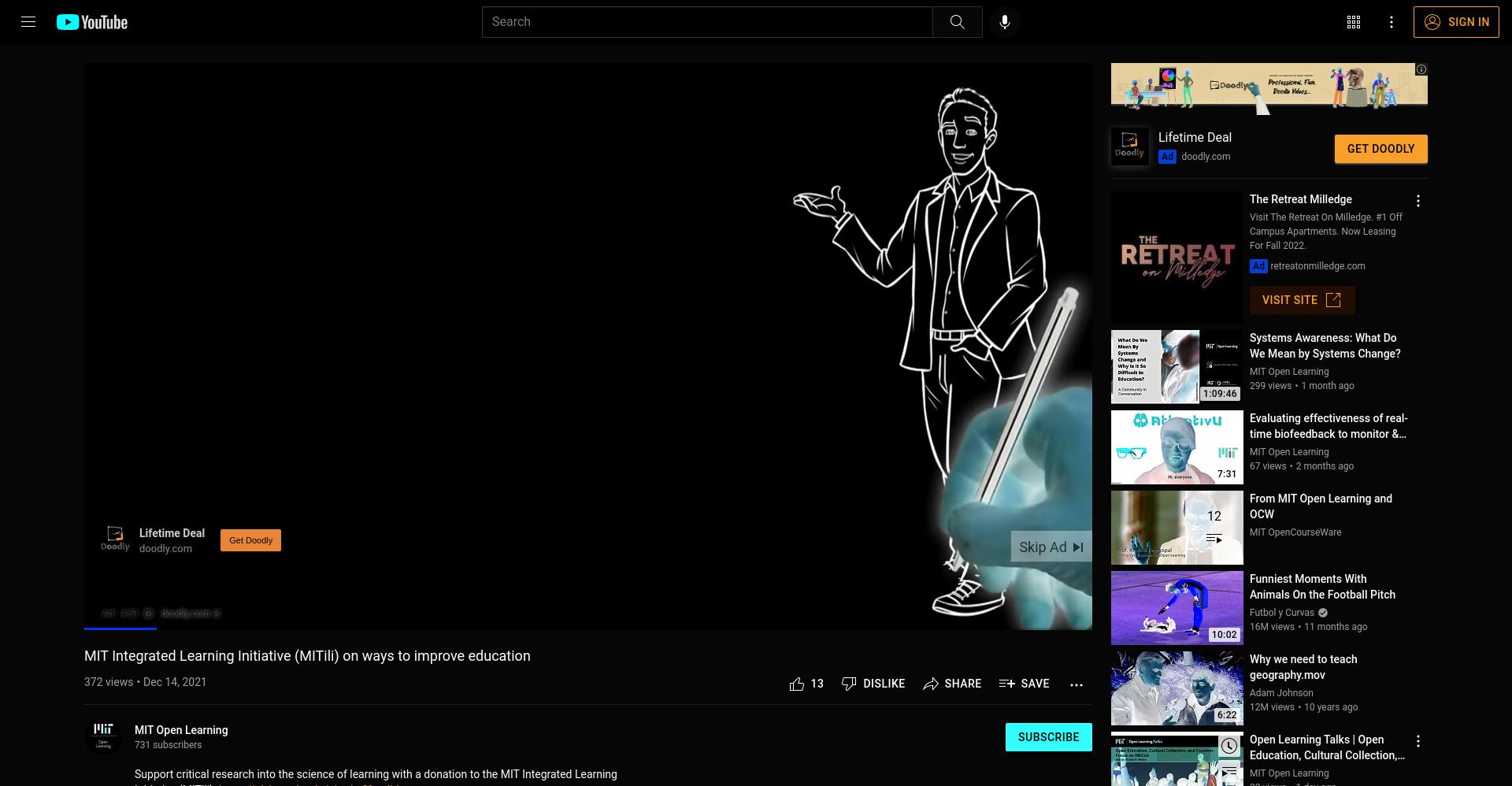Screen dimensions: 1512x786
Task: Click The Retreat Milledge ad heading
Action: tap(1301, 199)
